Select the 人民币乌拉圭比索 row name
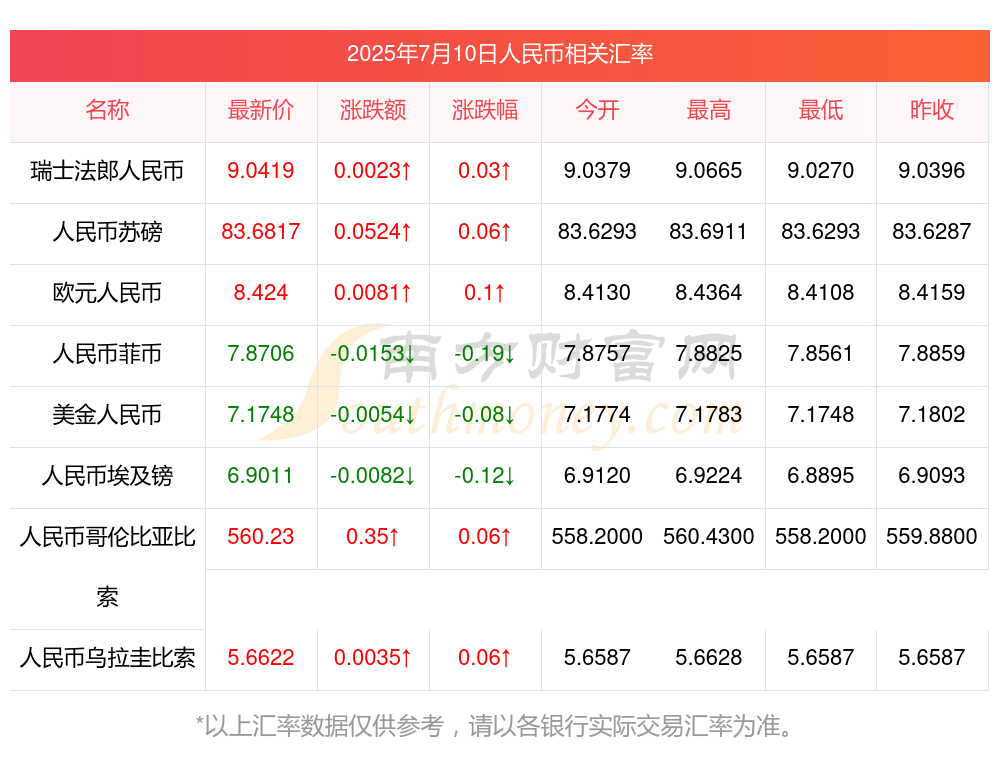1000x757 pixels. (107, 658)
